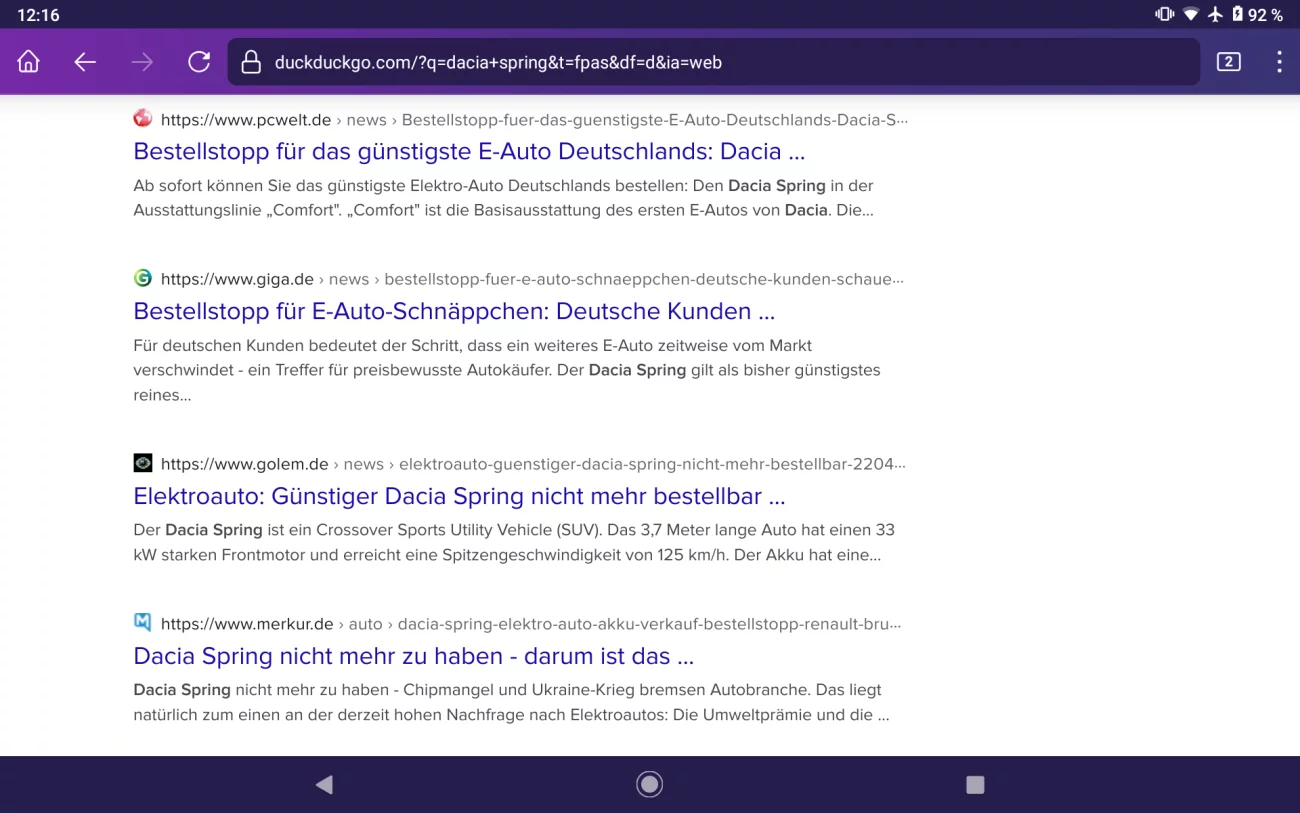Tap the https://www.giga.de URL text
Image resolution: width=1300 pixels, height=813 pixels.
pyautogui.click(x=237, y=279)
